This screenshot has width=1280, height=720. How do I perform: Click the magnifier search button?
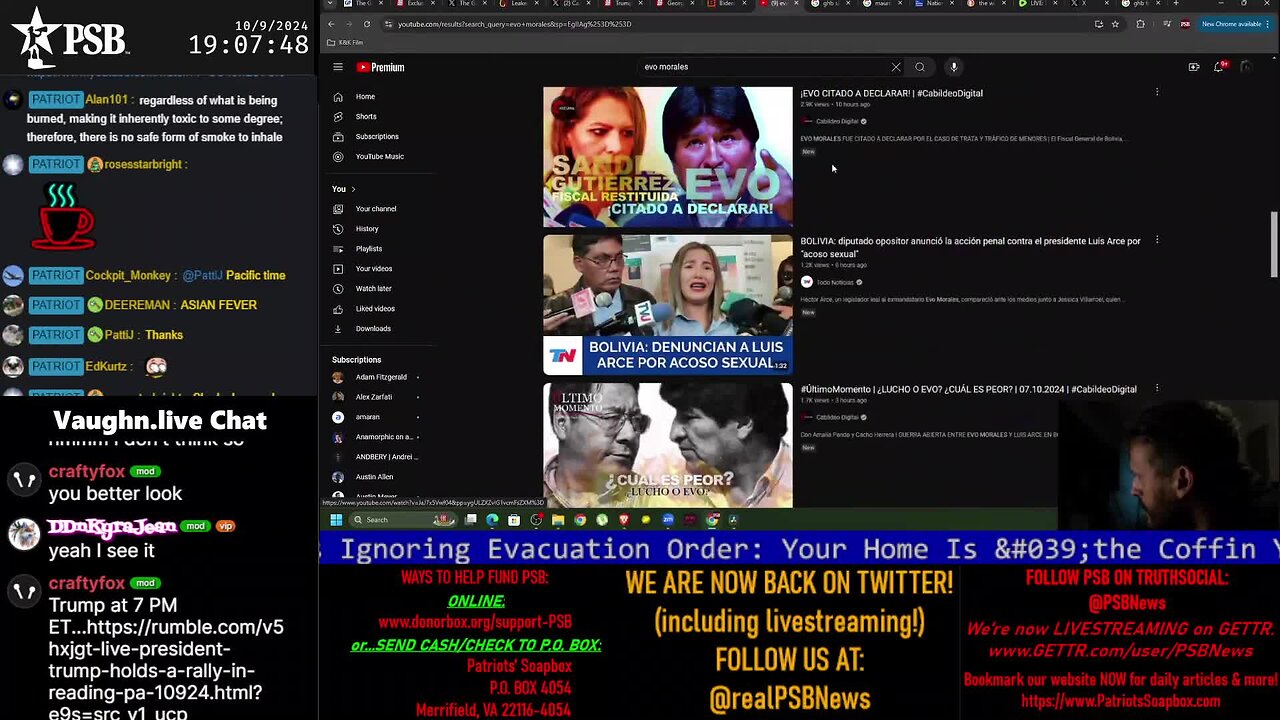point(920,67)
